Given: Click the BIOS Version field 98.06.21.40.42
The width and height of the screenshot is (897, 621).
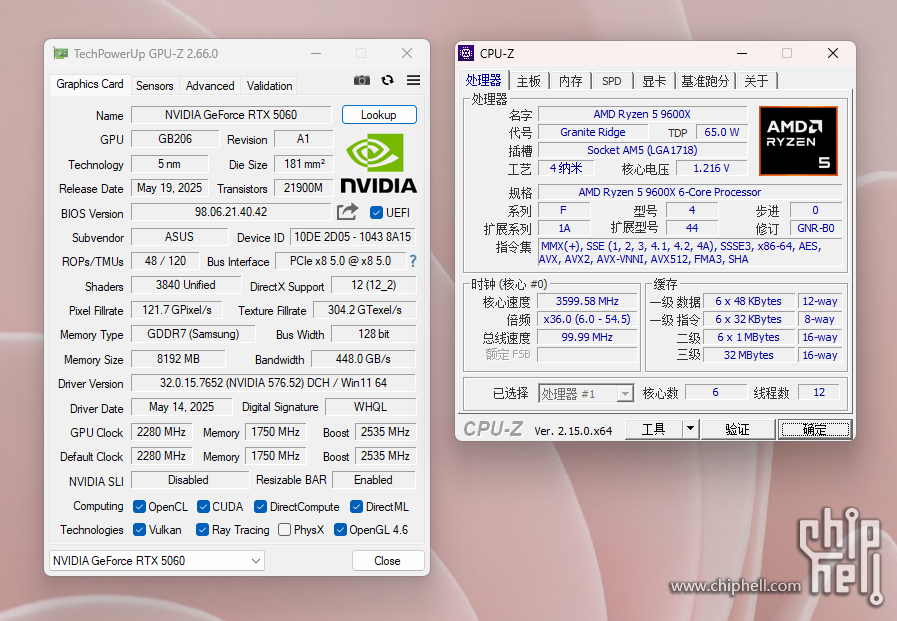Looking at the screenshot, I should 231,212.
